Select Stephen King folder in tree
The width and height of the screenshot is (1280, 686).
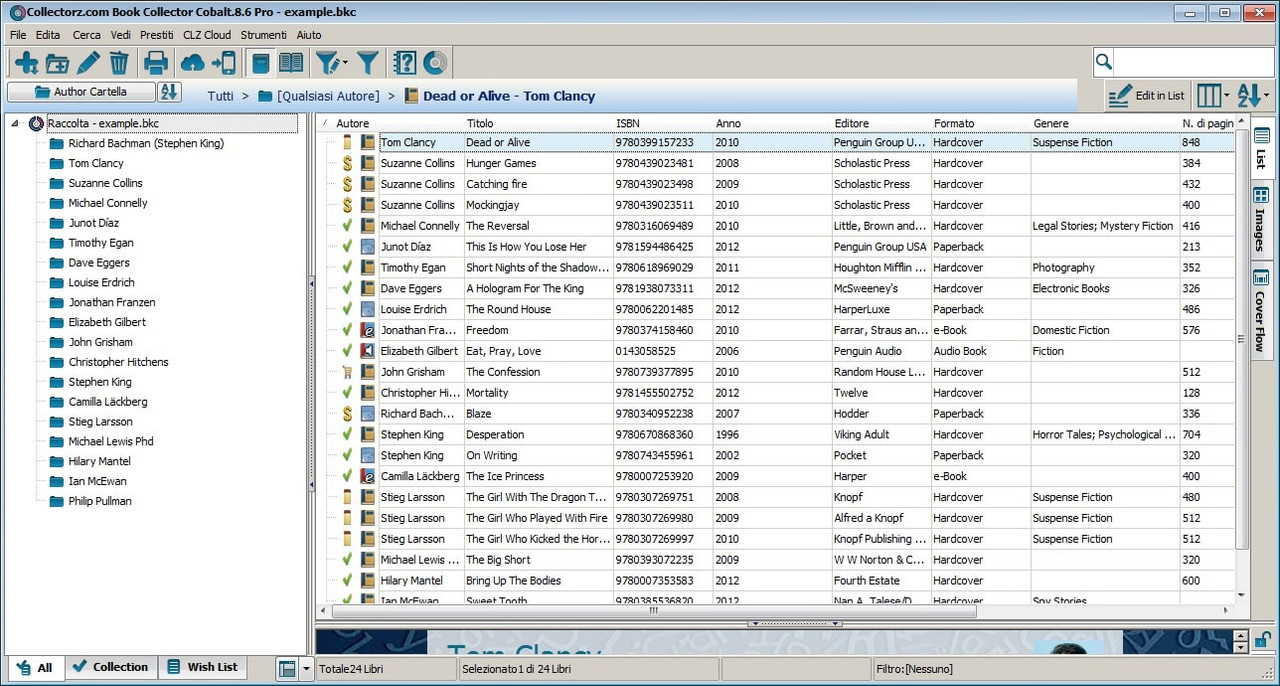(x=100, y=382)
